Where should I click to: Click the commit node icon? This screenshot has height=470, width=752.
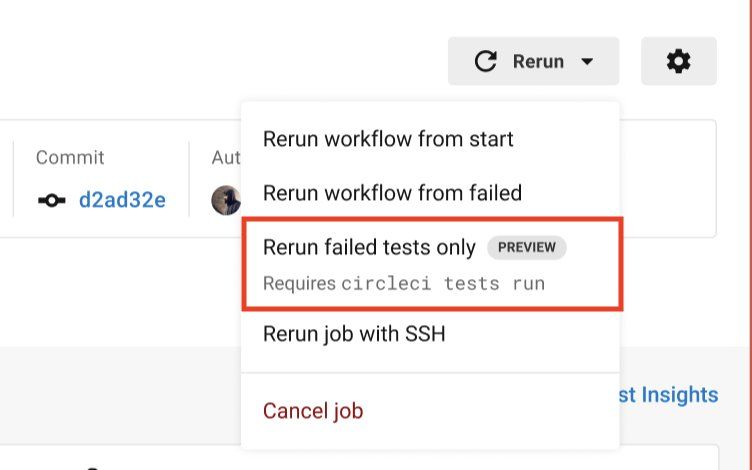52,200
